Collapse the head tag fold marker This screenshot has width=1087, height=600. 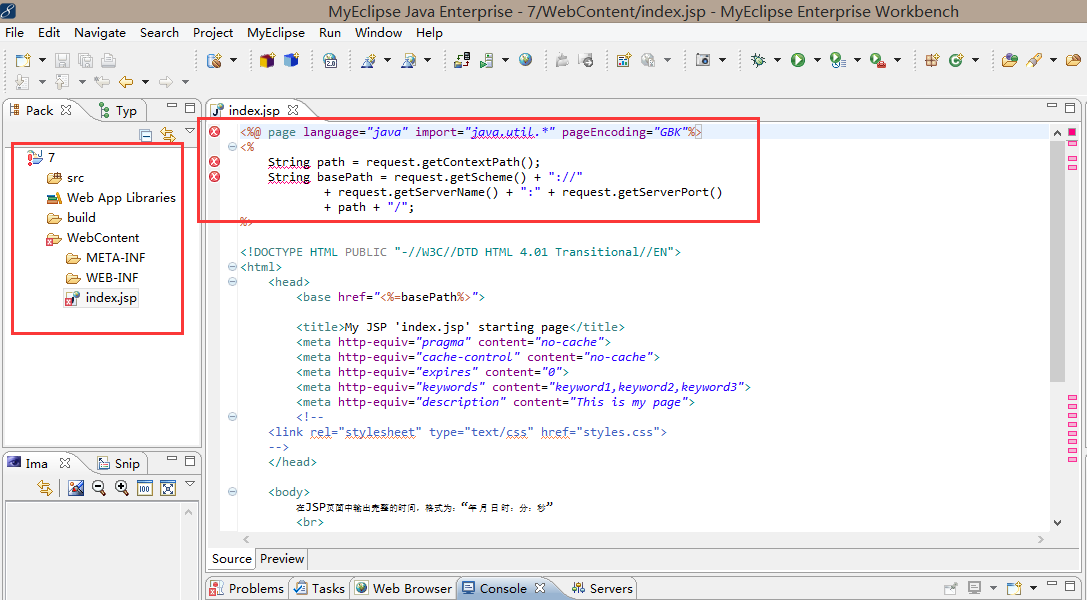click(232, 282)
